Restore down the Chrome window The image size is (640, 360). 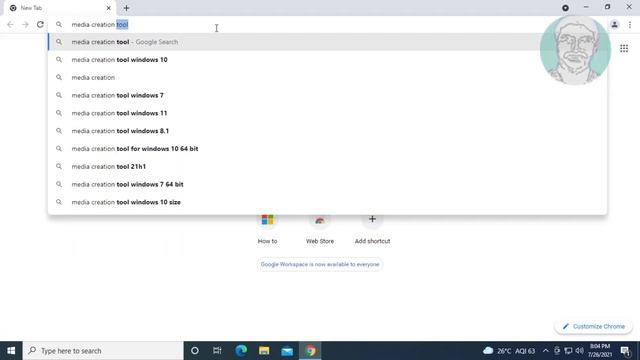click(x=607, y=7)
